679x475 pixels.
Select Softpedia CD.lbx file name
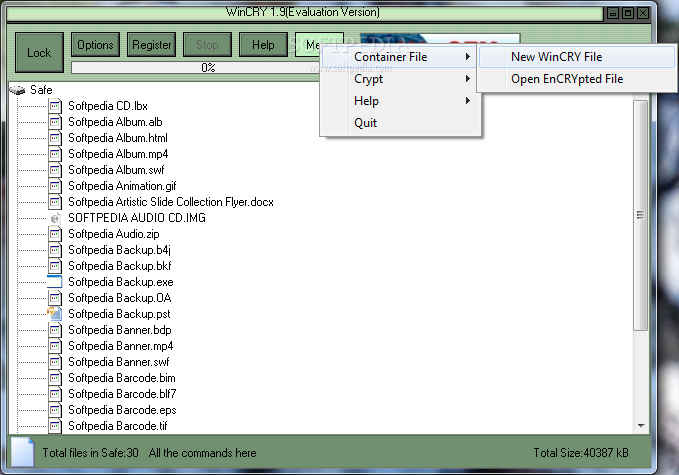pyautogui.click(x=108, y=106)
